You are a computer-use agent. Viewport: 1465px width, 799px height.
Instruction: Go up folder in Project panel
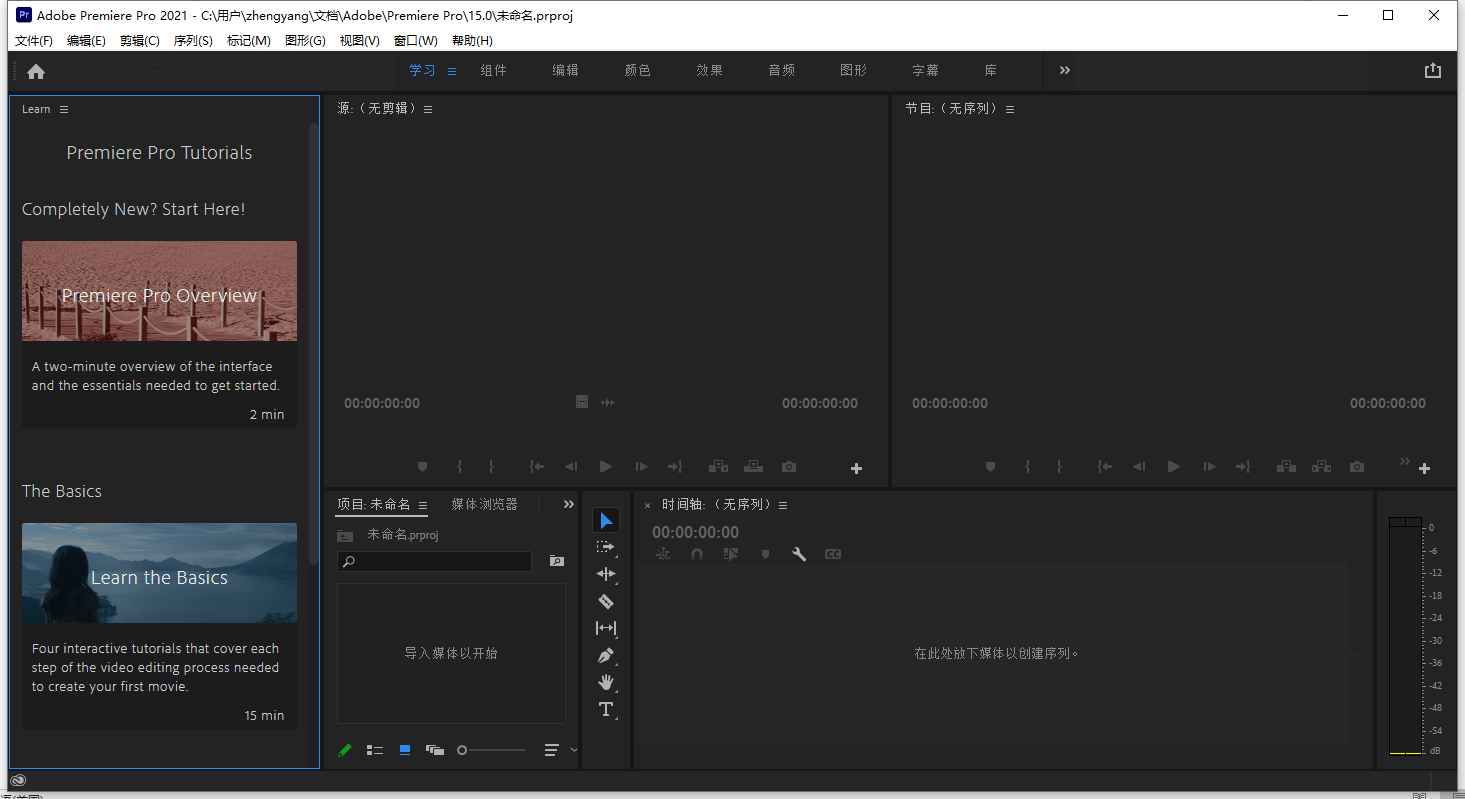(x=345, y=535)
